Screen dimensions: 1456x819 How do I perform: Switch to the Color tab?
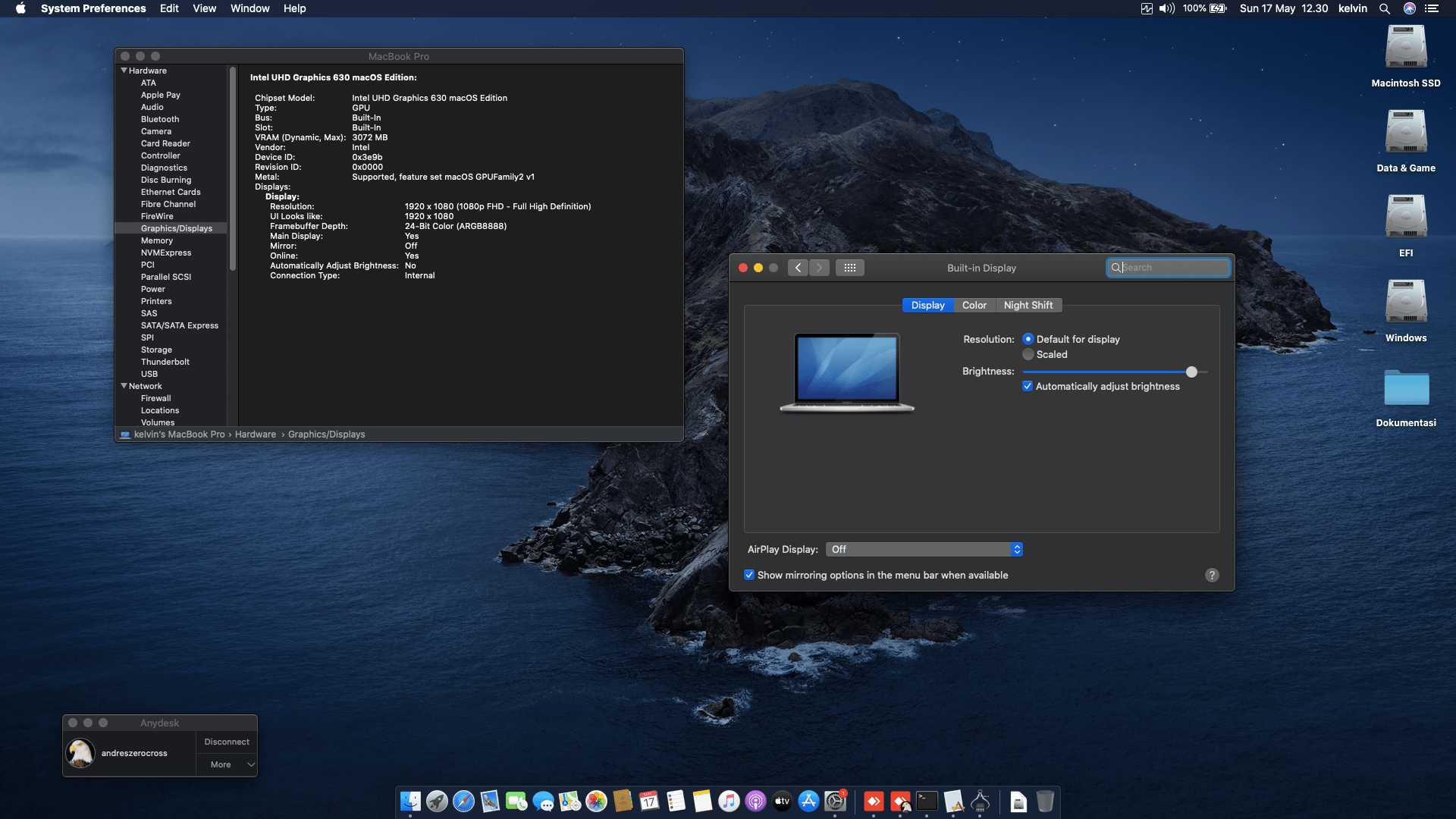pos(974,305)
